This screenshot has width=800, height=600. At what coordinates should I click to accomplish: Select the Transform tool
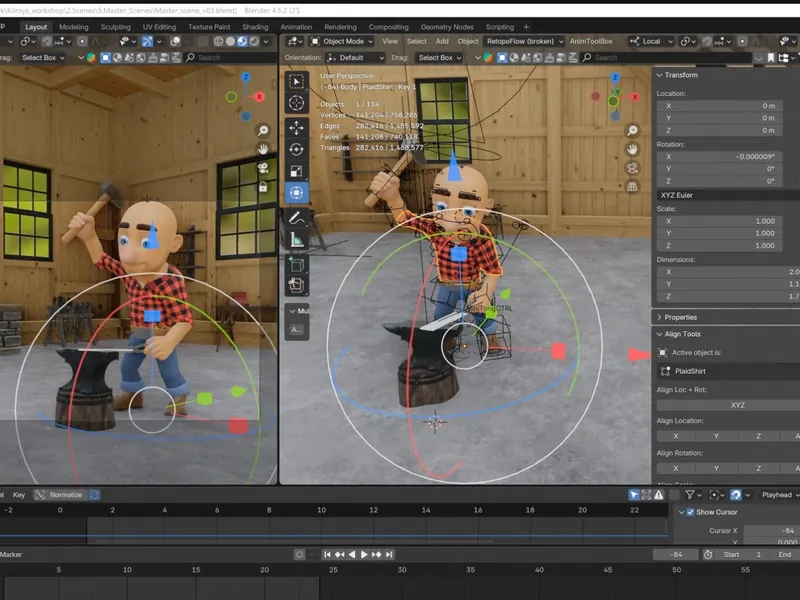pyautogui.click(x=296, y=193)
